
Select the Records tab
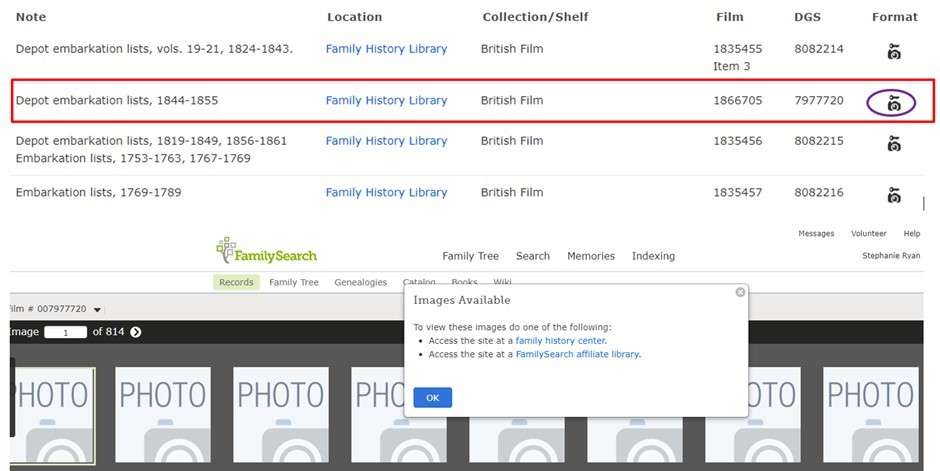pyautogui.click(x=236, y=282)
